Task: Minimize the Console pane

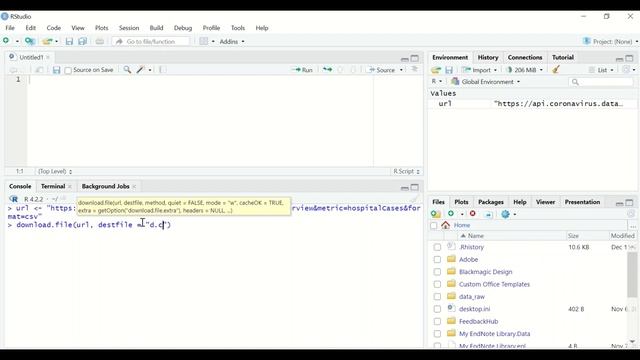Action: [x=404, y=187]
